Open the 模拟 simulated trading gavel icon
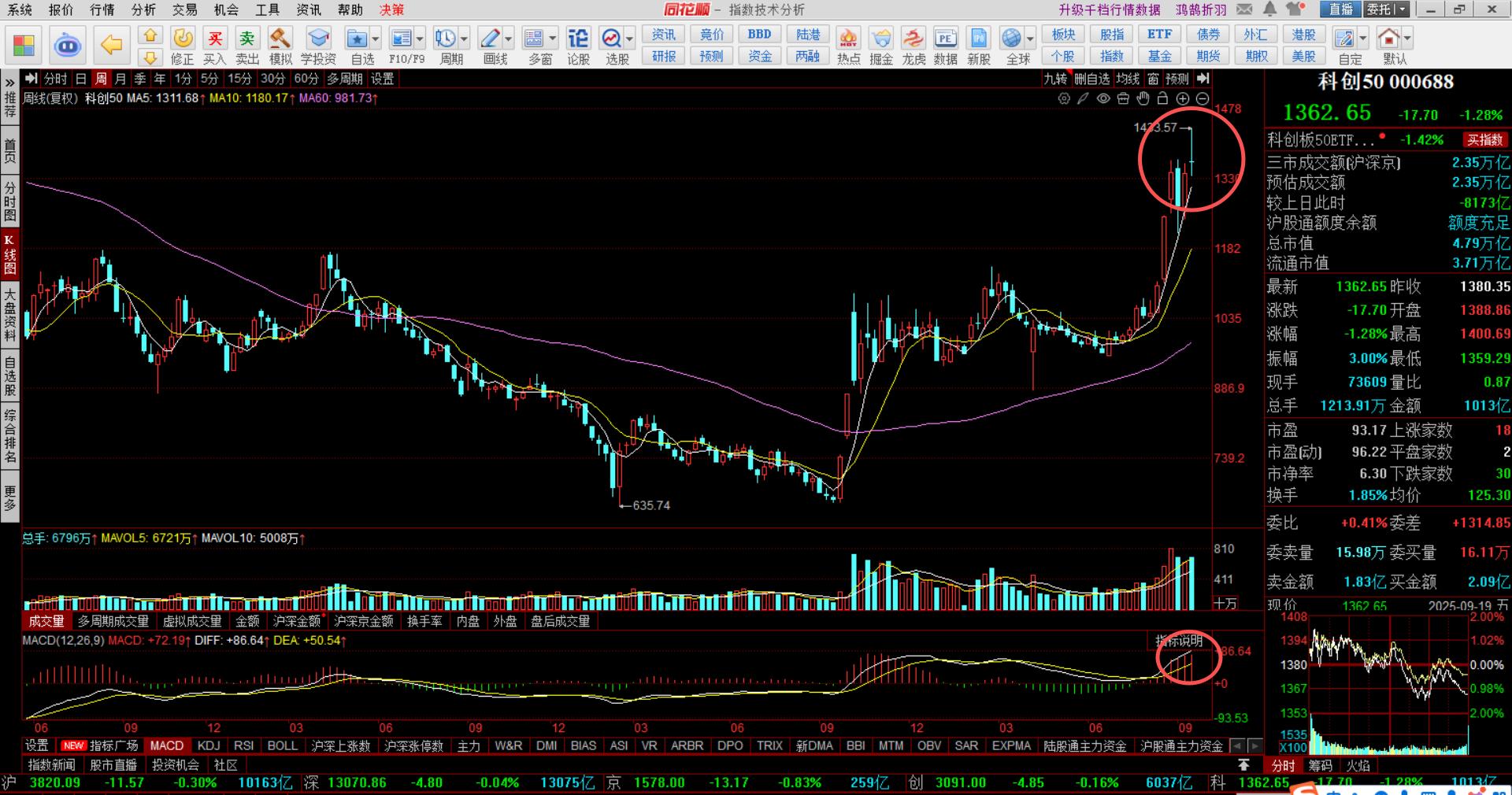The image size is (1512, 795). point(280,45)
